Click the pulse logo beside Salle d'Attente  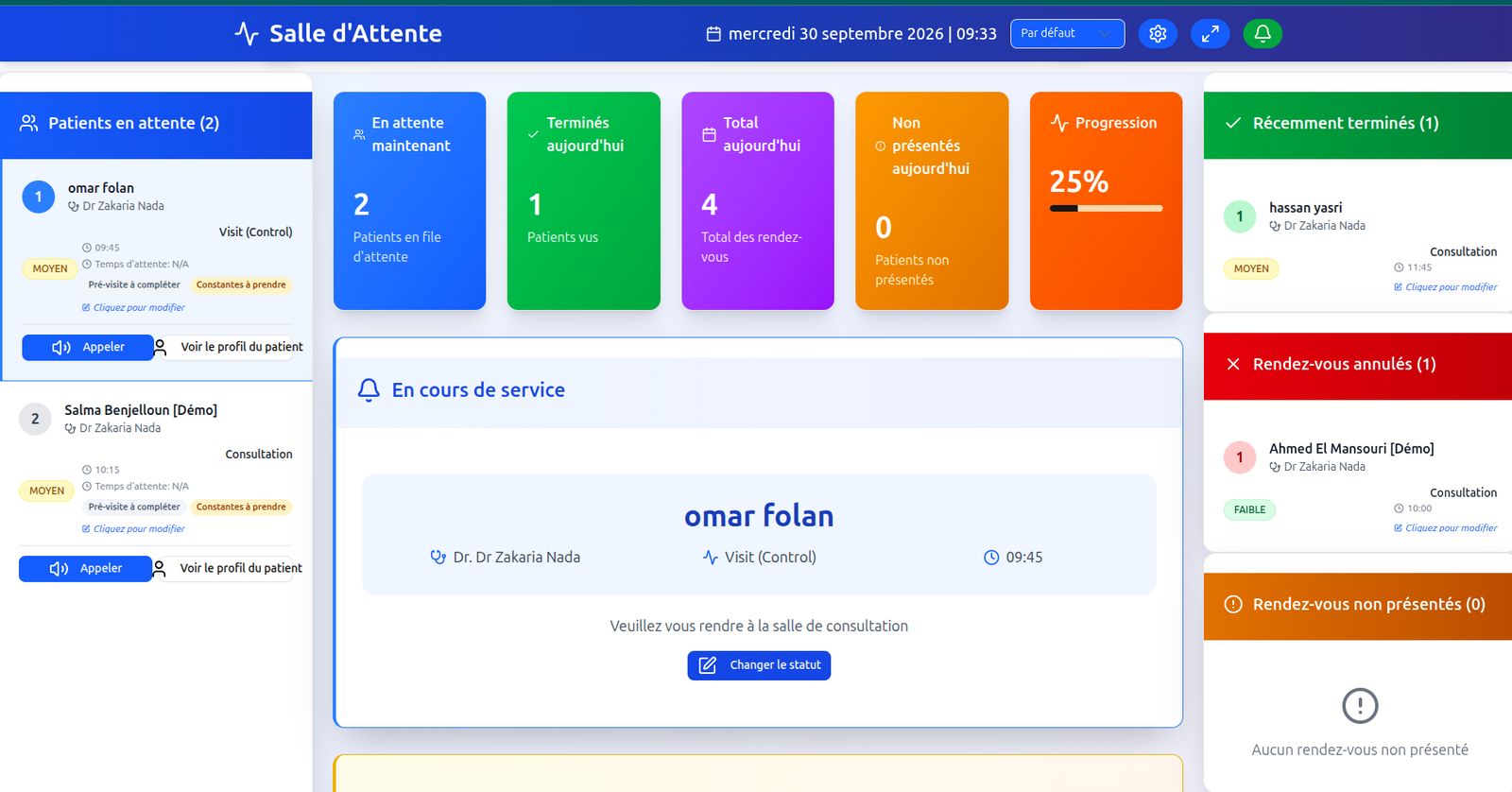[247, 34]
